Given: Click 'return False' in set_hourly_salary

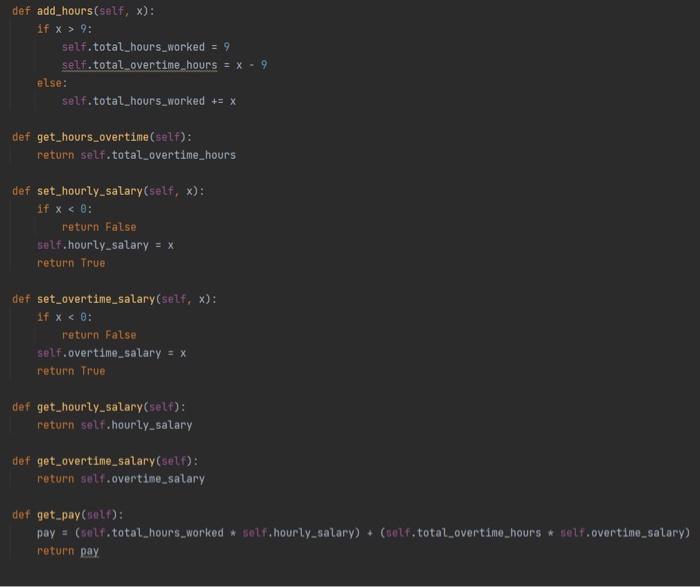Looking at the screenshot, I should [x=99, y=227].
